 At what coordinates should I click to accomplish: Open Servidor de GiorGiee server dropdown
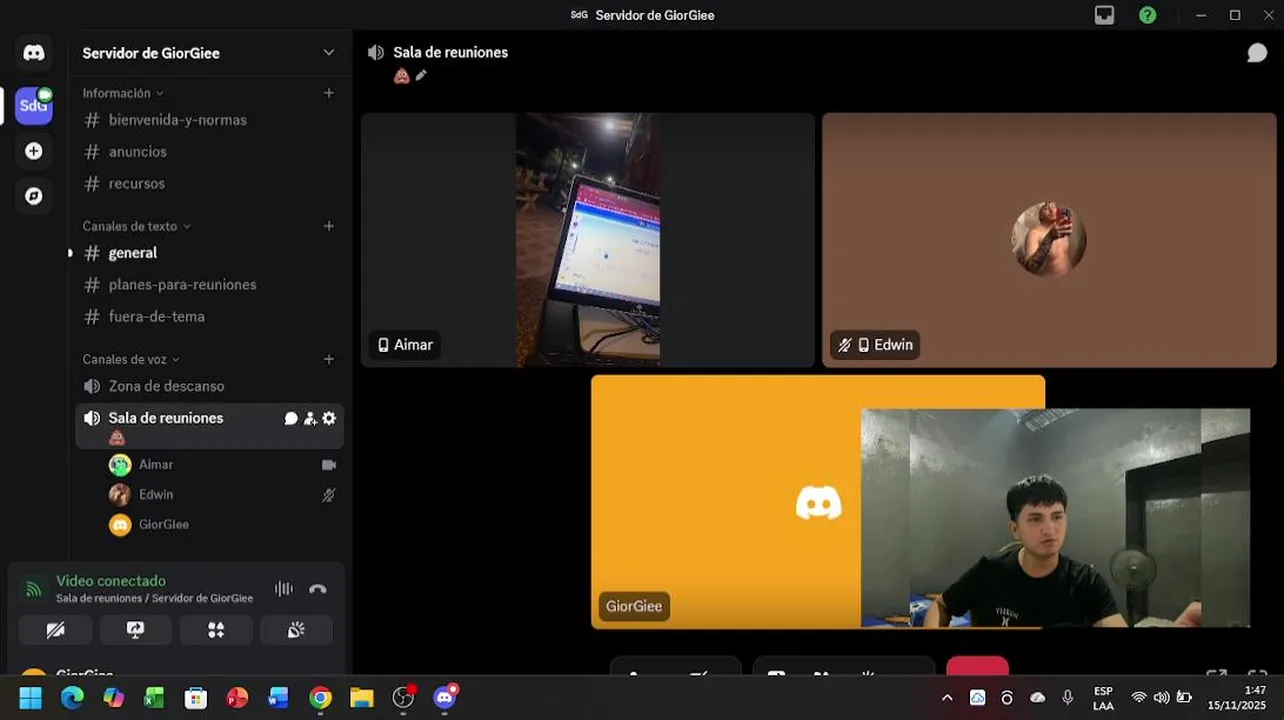click(x=329, y=53)
